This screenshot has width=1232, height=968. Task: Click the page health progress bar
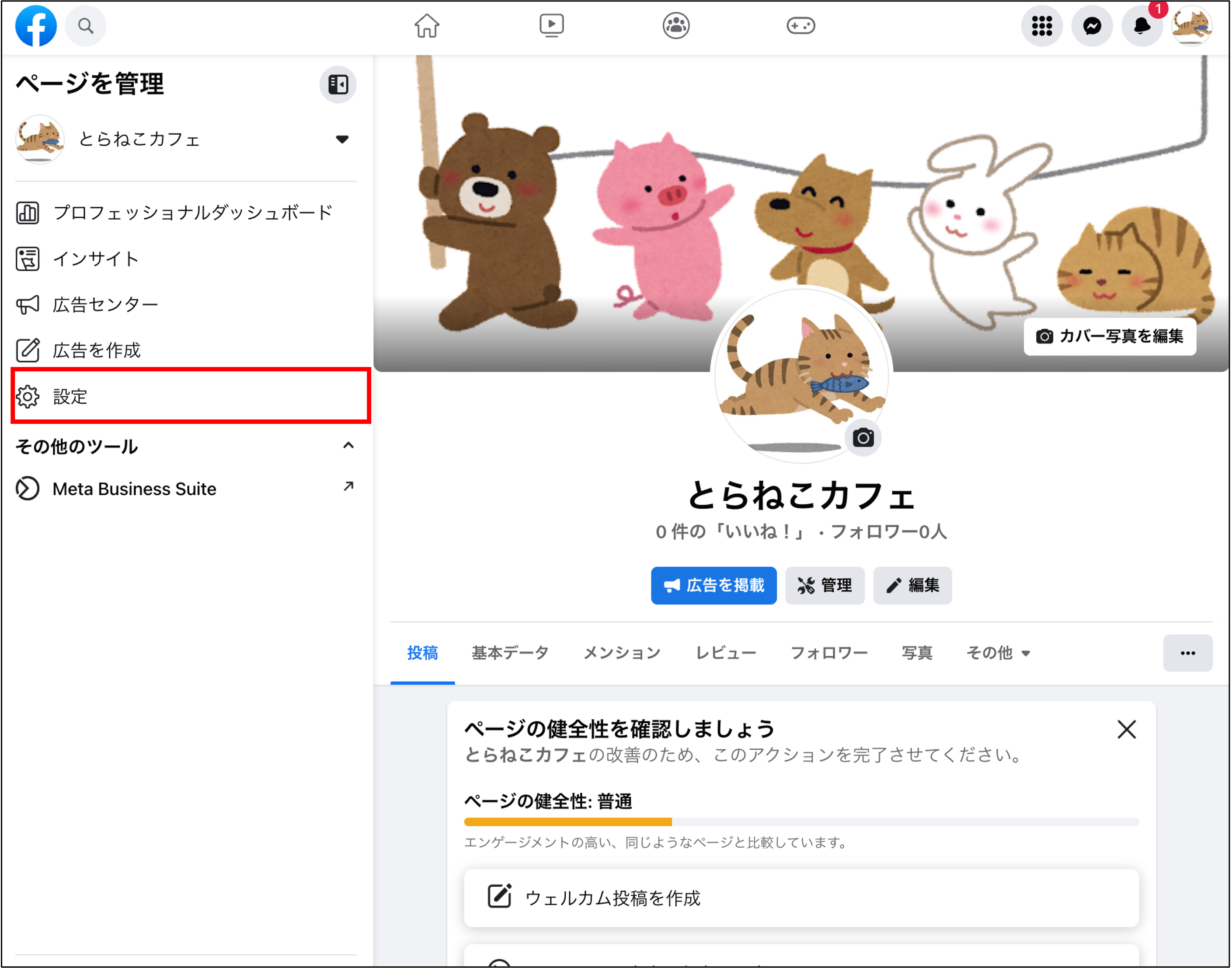801,822
